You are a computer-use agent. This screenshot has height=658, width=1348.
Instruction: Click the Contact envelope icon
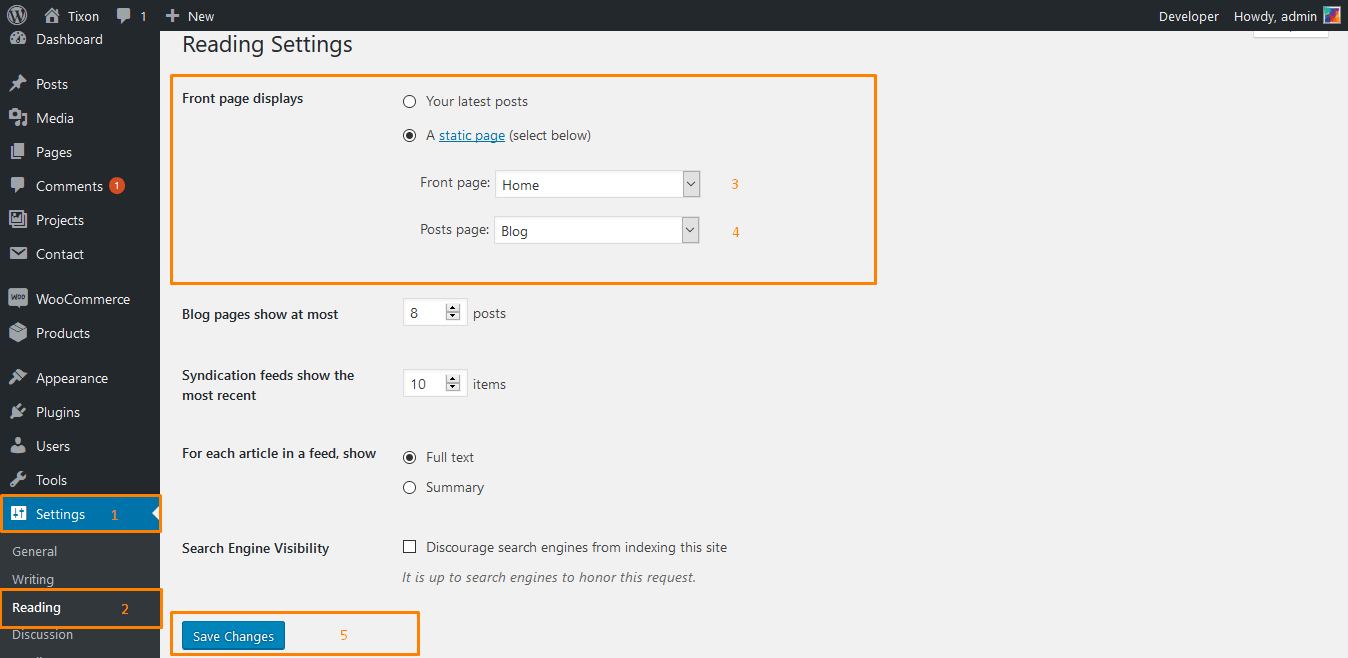[x=17, y=254]
